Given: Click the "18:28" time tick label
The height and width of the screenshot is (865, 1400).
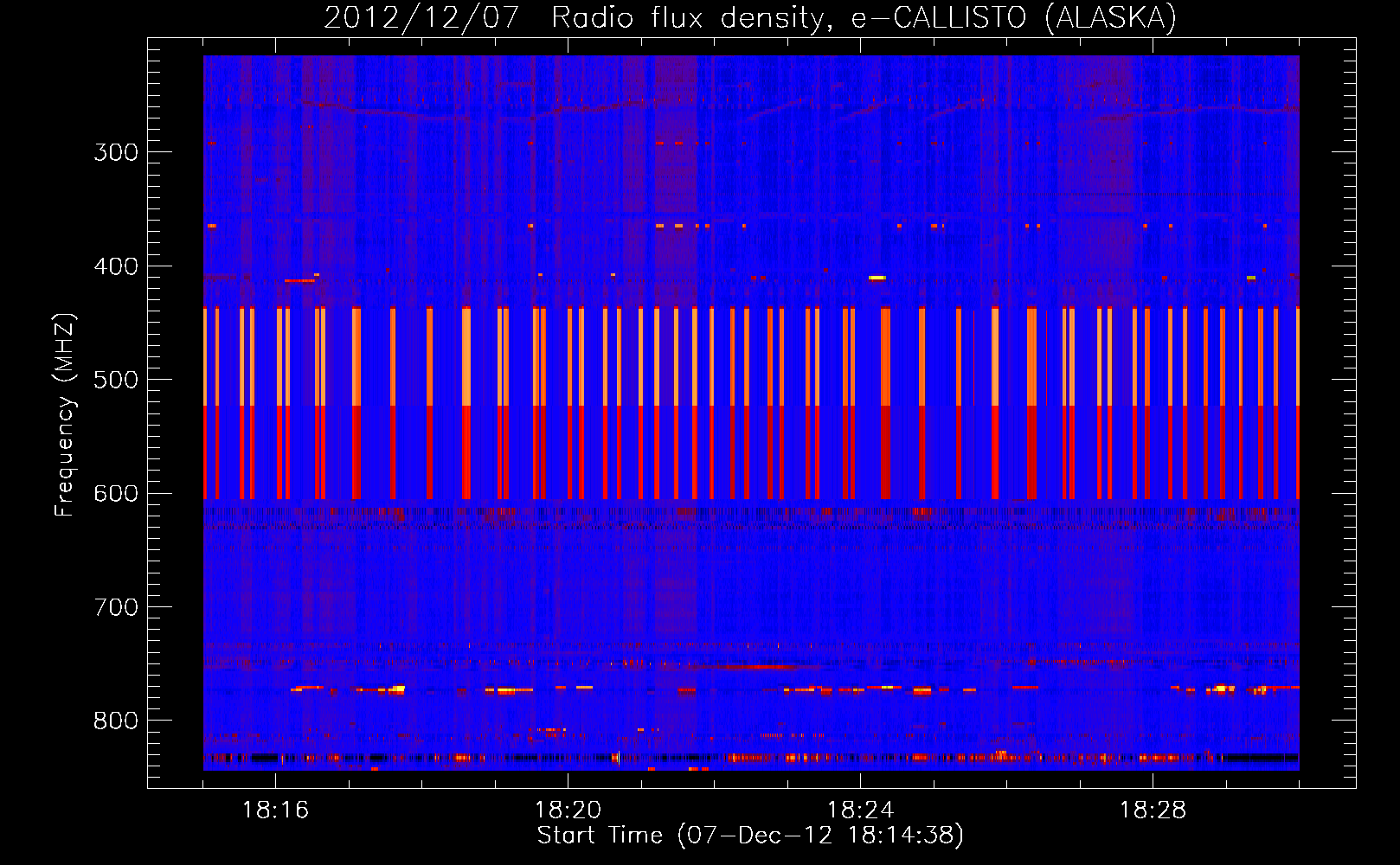Looking at the screenshot, I should click(x=1153, y=811).
